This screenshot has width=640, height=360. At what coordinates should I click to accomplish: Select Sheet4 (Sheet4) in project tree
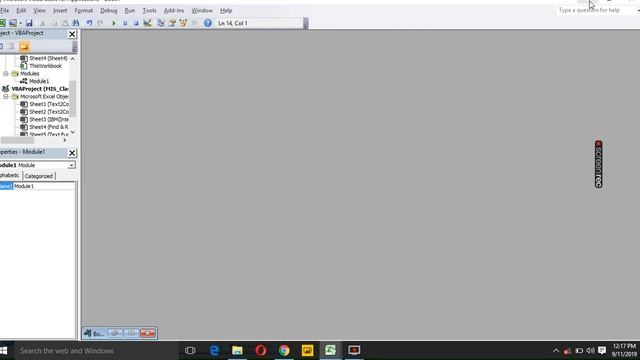tap(48, 58)
